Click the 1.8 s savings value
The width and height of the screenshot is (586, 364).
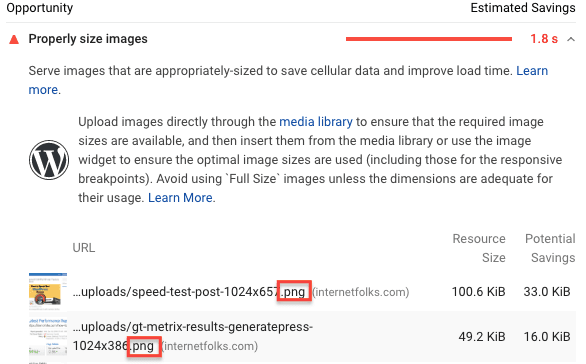click(544, 39)
